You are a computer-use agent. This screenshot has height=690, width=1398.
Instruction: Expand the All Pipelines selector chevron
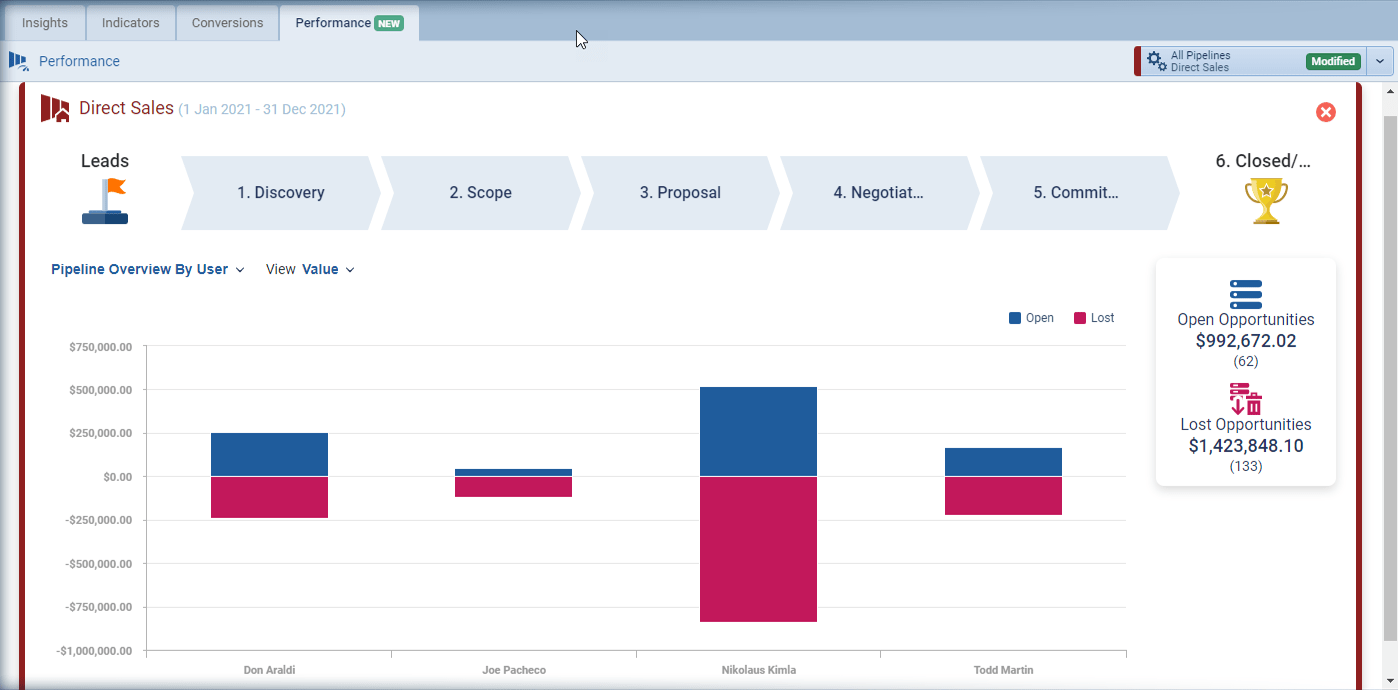[1380, 61]
